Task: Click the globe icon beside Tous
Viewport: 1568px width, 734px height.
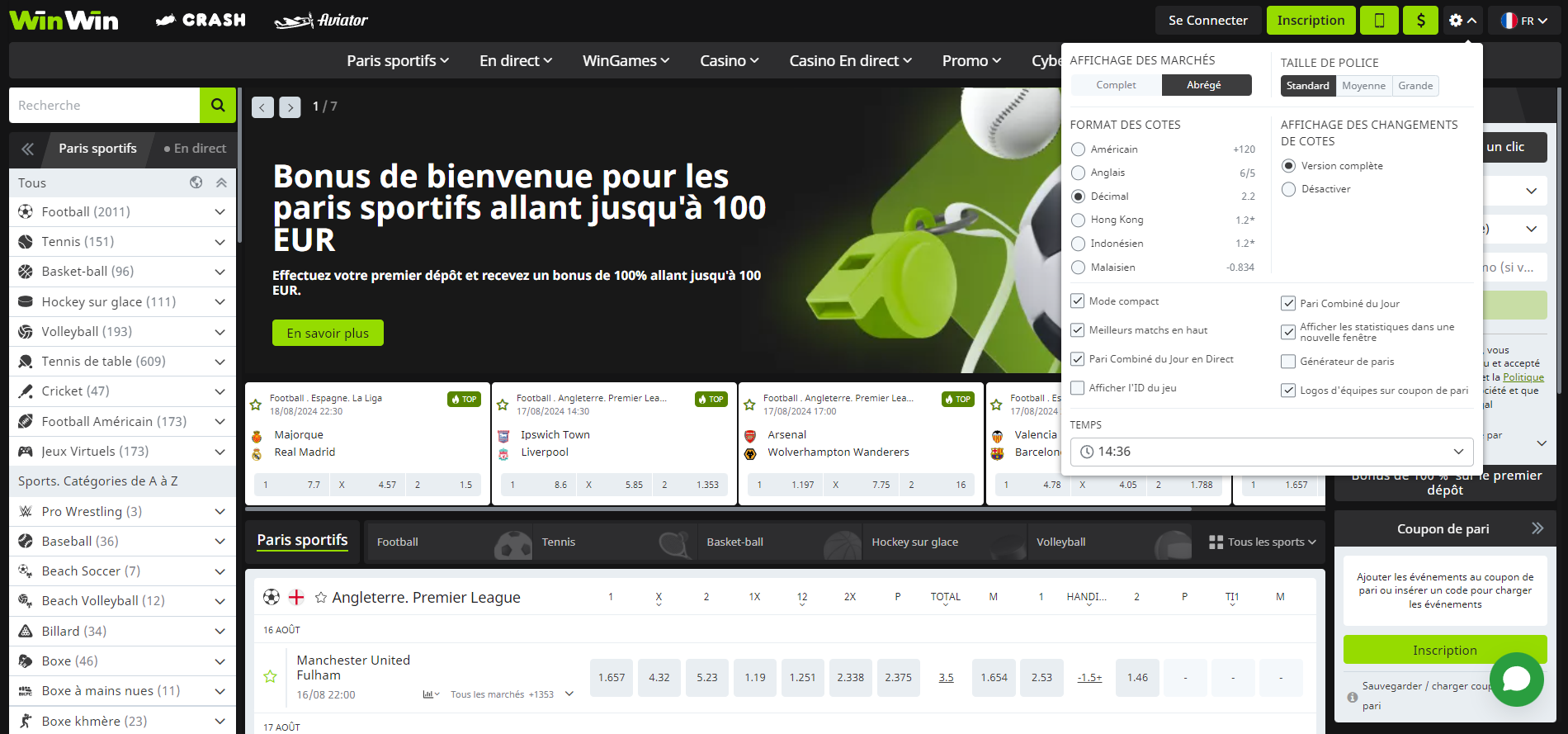Action: pyautogui.click(x=196, y=182)
